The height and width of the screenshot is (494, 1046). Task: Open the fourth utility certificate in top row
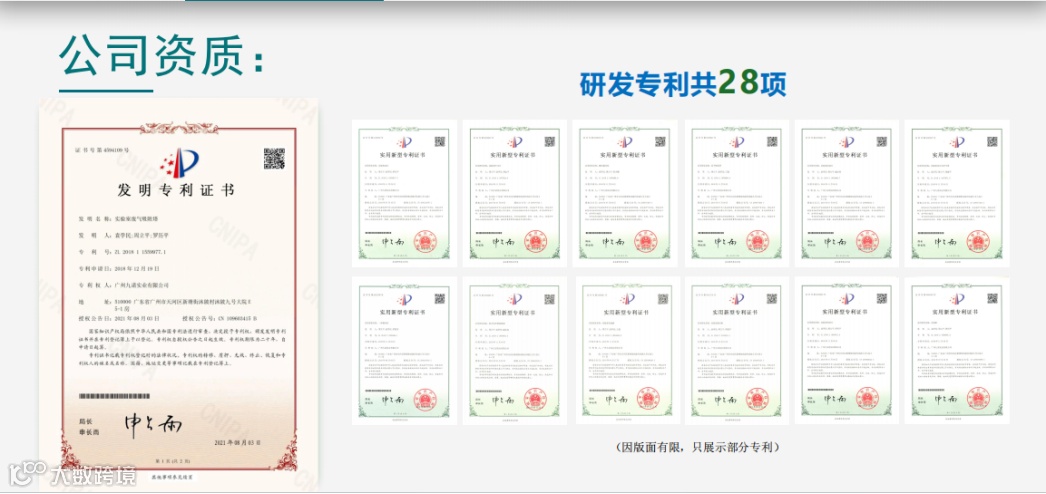click(736, 193)
